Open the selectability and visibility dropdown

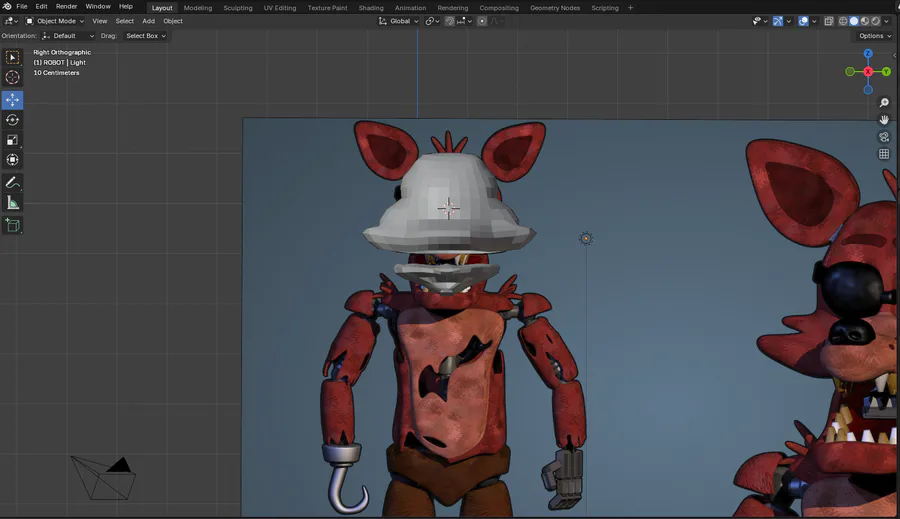[760, 21]
